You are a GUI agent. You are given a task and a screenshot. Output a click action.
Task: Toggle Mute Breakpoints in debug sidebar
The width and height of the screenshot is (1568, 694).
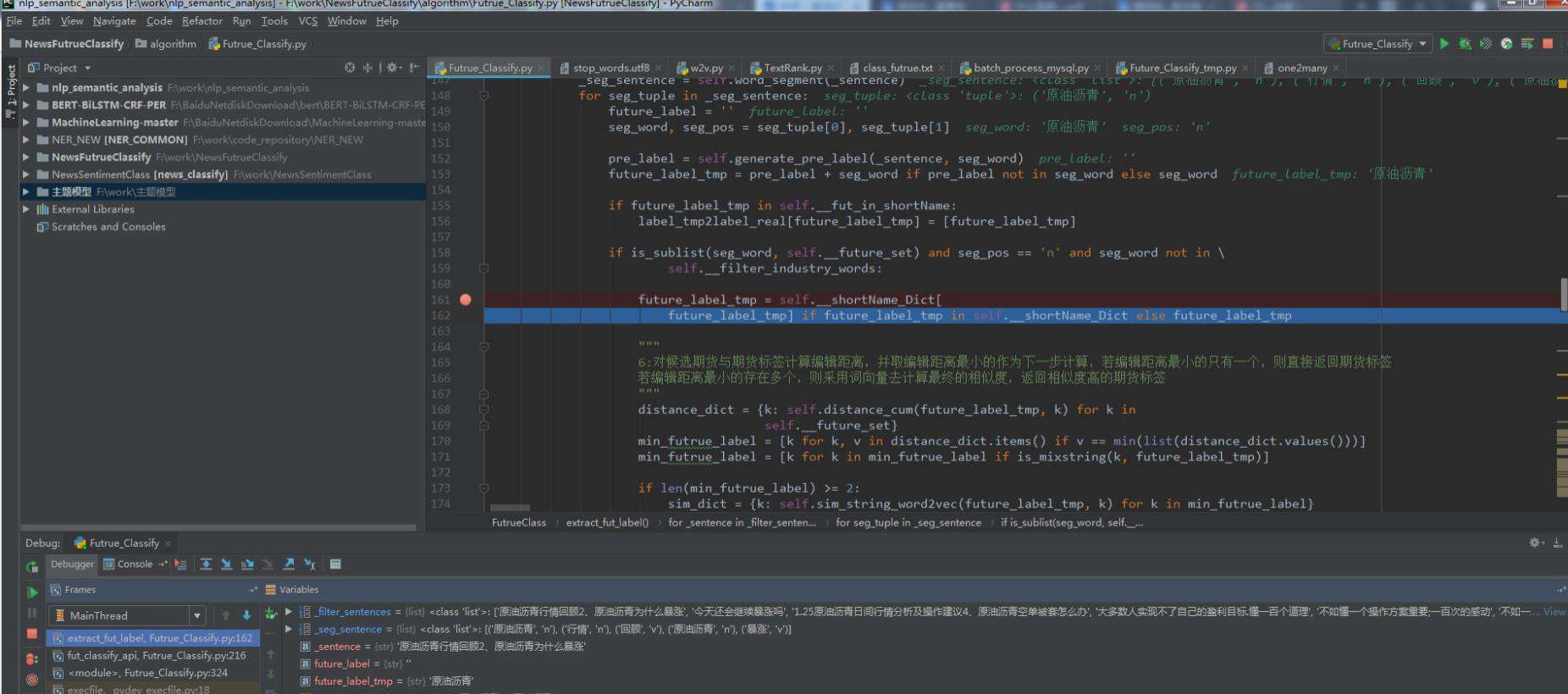pos(32,679)
